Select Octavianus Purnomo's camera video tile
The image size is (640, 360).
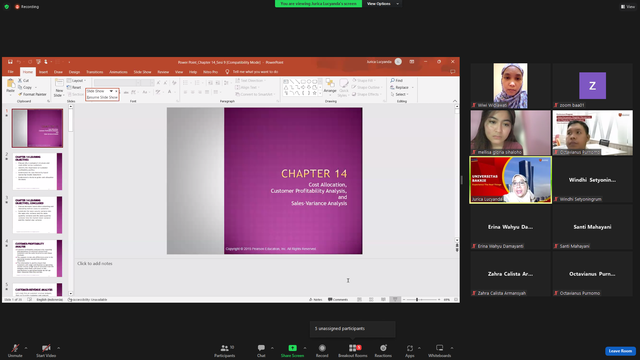(x=592, y=133)
